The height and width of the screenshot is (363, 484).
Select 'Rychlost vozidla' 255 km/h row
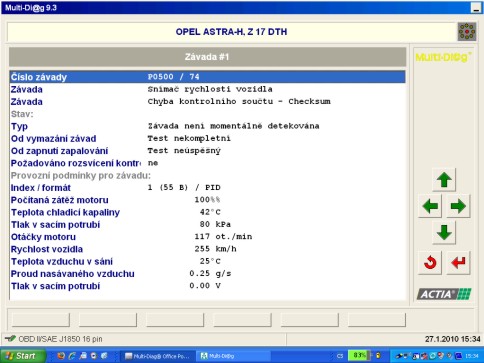tap(208, 249)
